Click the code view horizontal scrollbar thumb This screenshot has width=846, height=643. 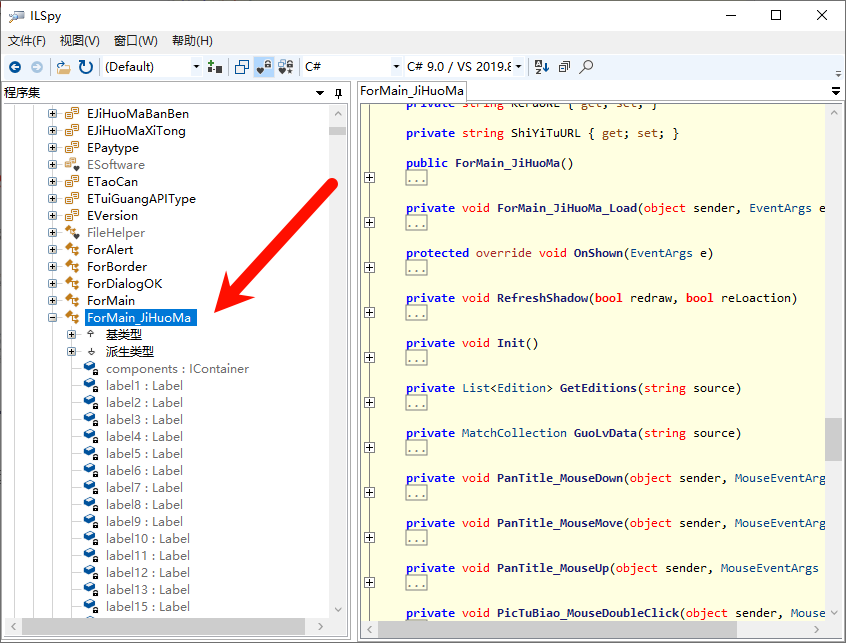[557, 629]
